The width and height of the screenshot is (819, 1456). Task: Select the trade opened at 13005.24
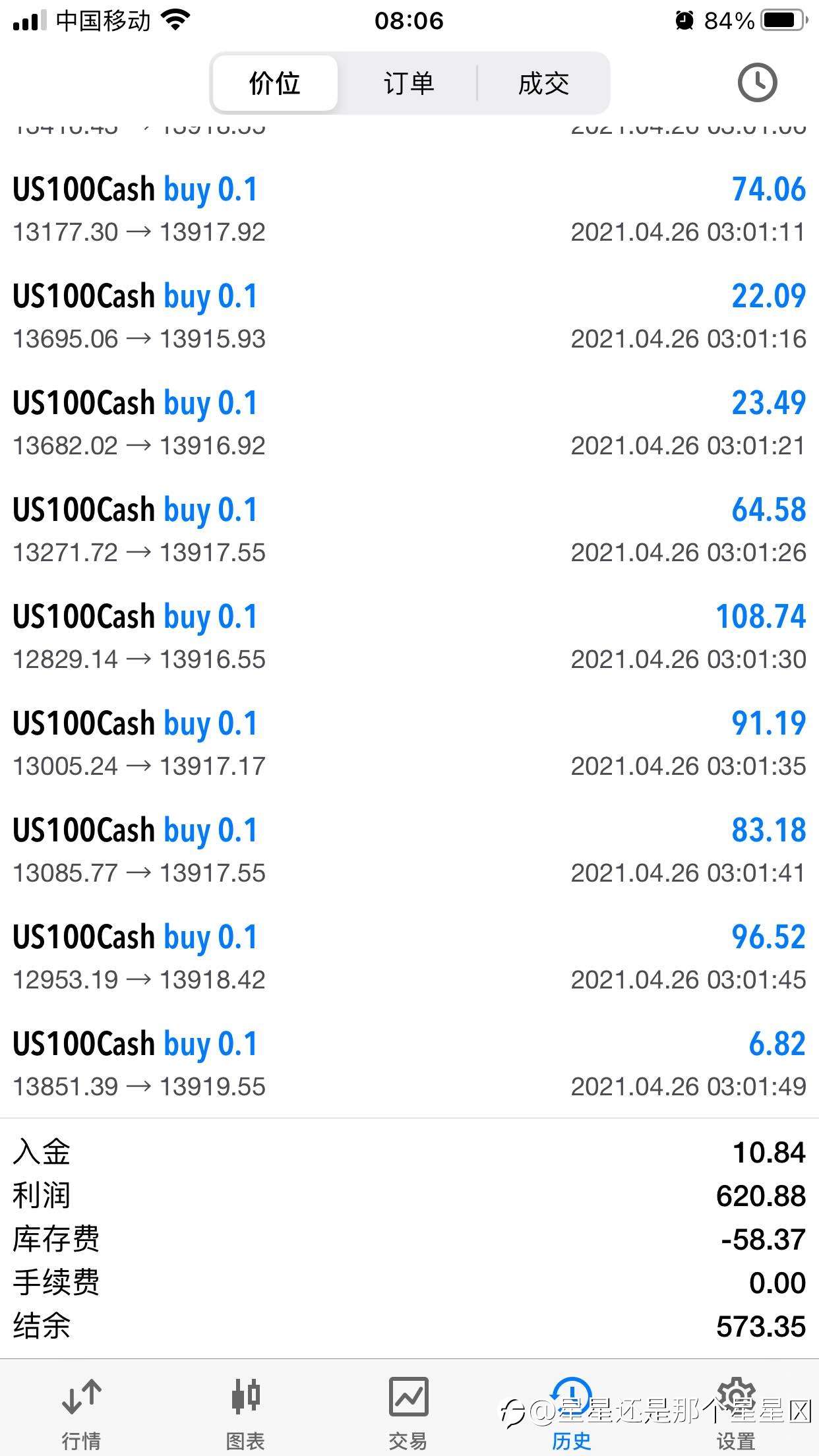[409, 743]
